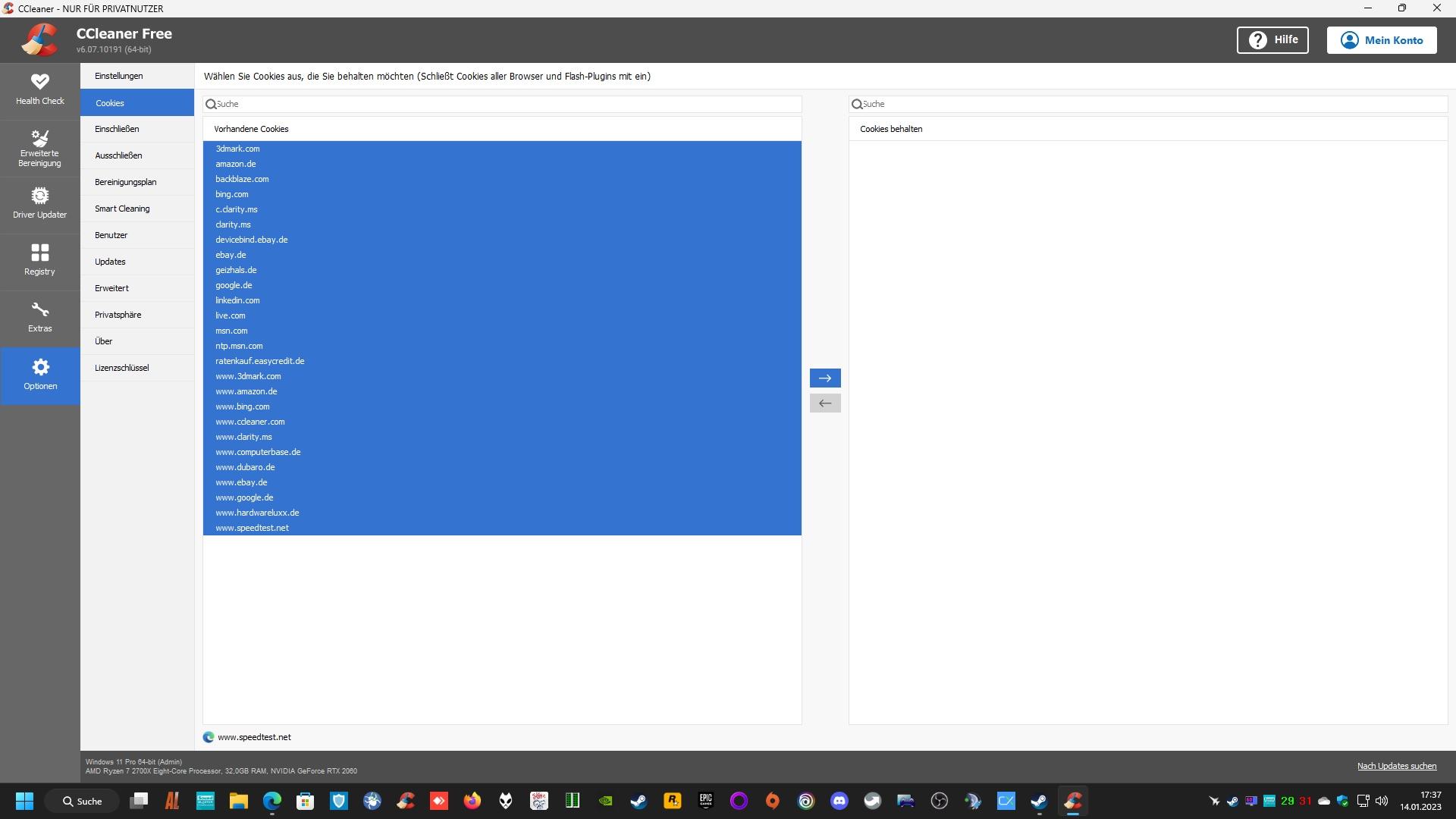1456x819 pixels.
Task: Select the www.computerbase.de cookie row
Action: [502, 452]
